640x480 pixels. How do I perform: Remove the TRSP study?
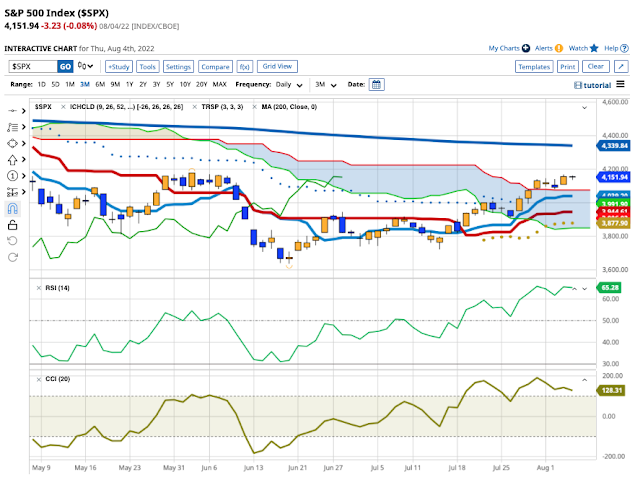[x=195, y=107]
